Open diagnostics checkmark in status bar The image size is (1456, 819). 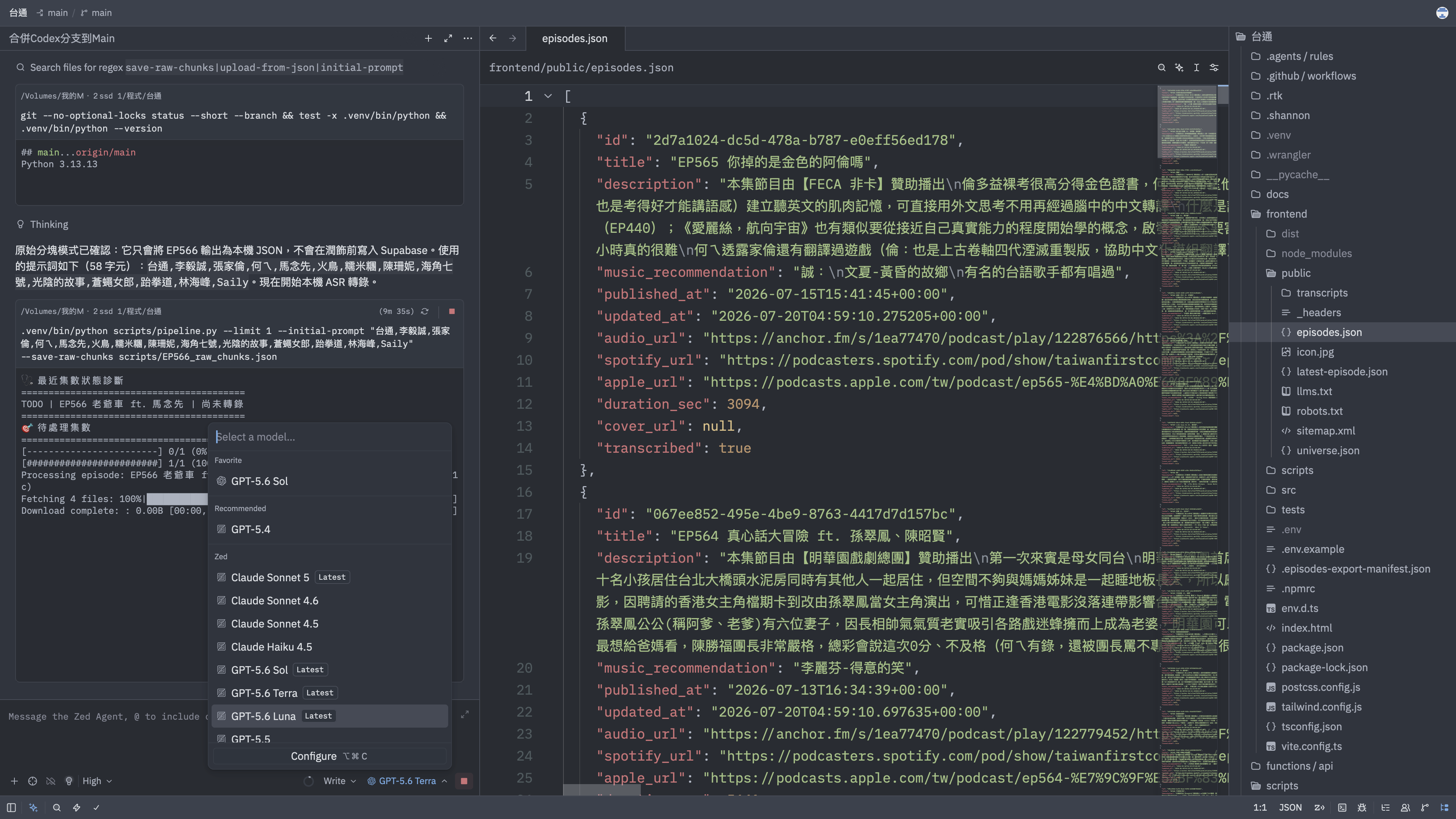tap(96, 808)
